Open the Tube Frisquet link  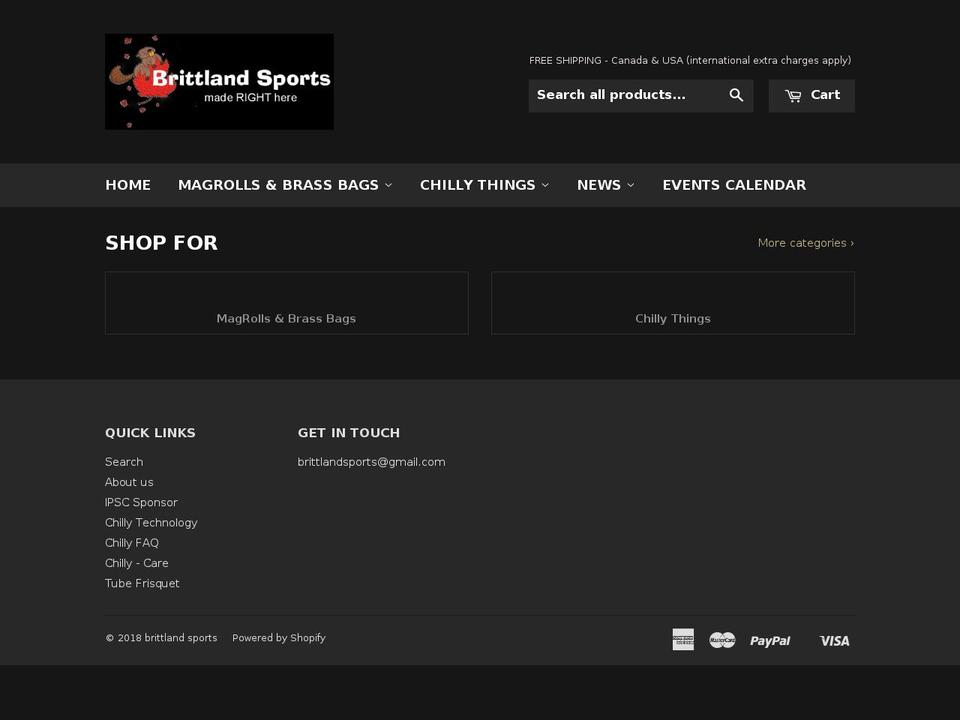click(x=142, y=583)
